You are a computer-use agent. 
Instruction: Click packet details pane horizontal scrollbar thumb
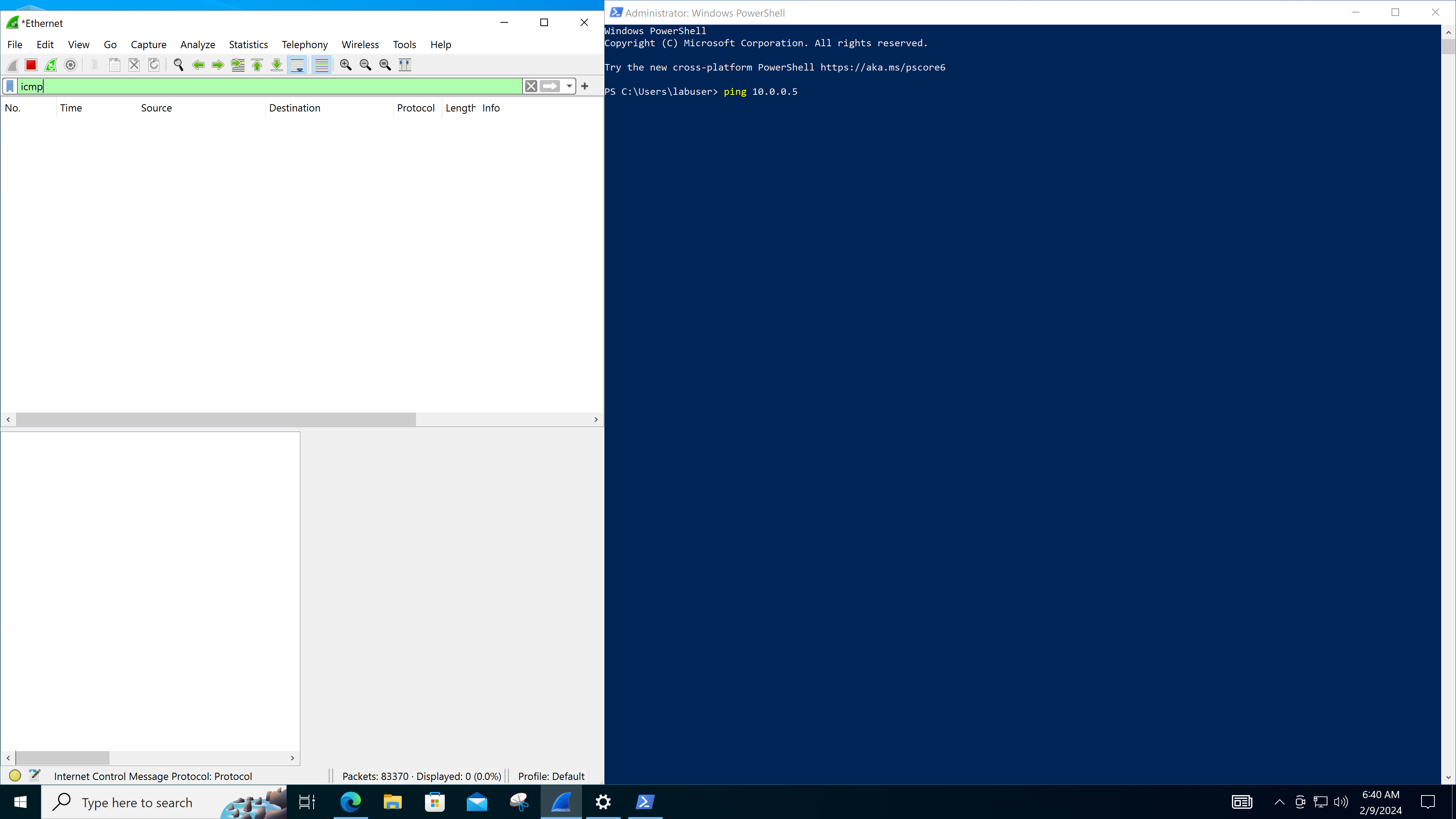[x=63, y=758]
